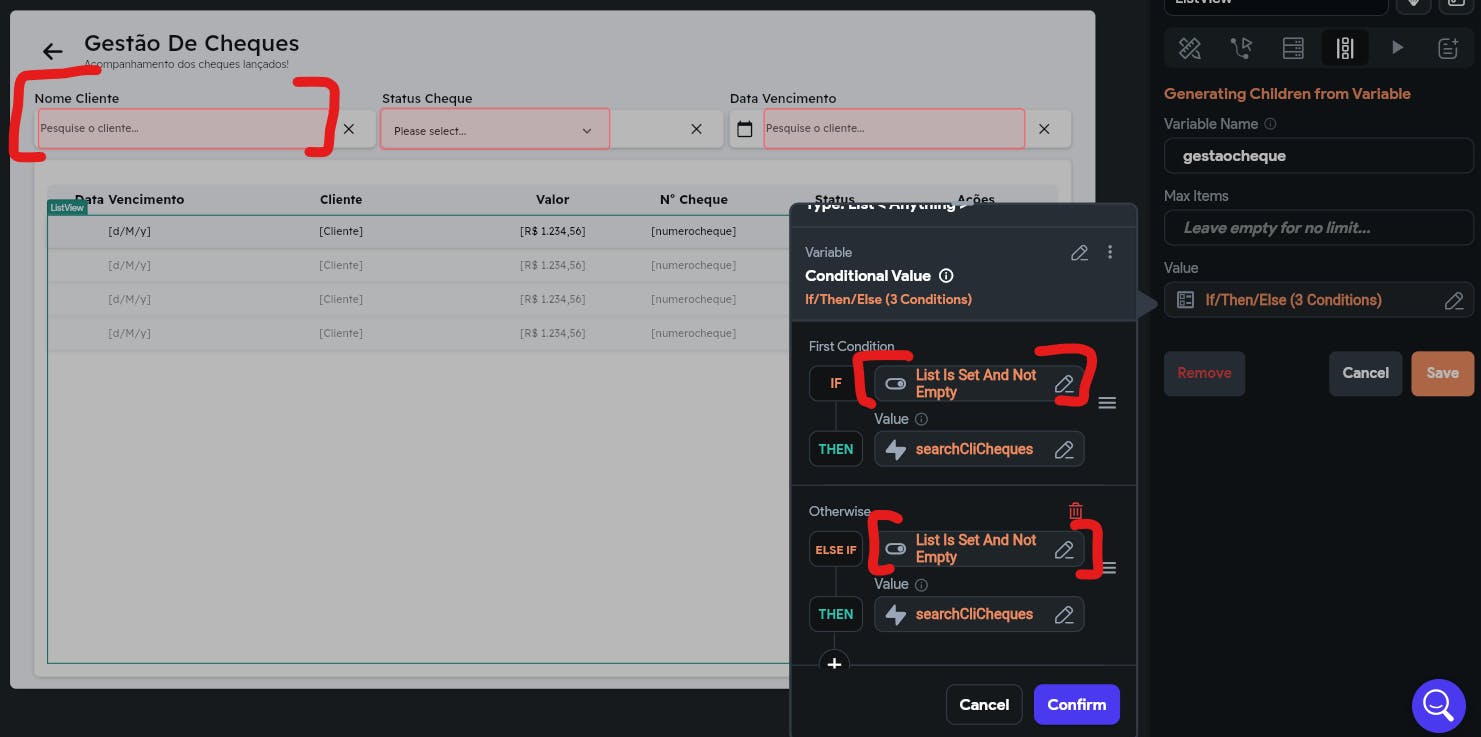Click boolean toggle icon in First Condition
The width and height of the screenshot is (1481, 737).
click(x=895, y=384)
